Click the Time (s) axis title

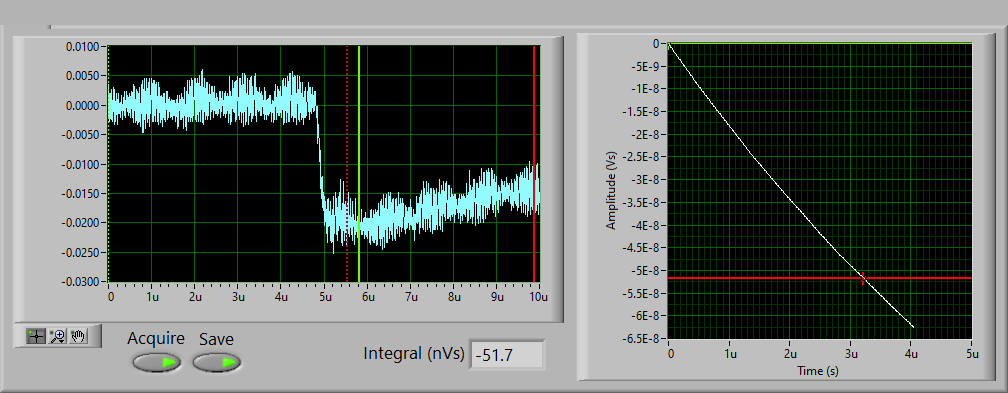pyautogui.click(x=818, y=370)
